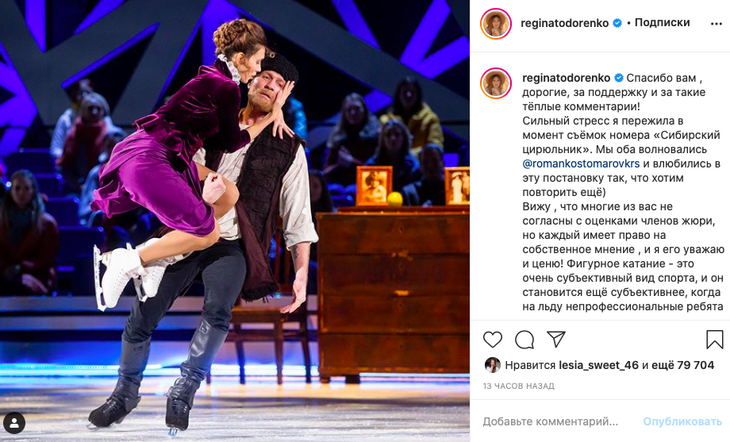
Task: Focus the Добавьте комментарий input field
Action: tap(556, 422)
